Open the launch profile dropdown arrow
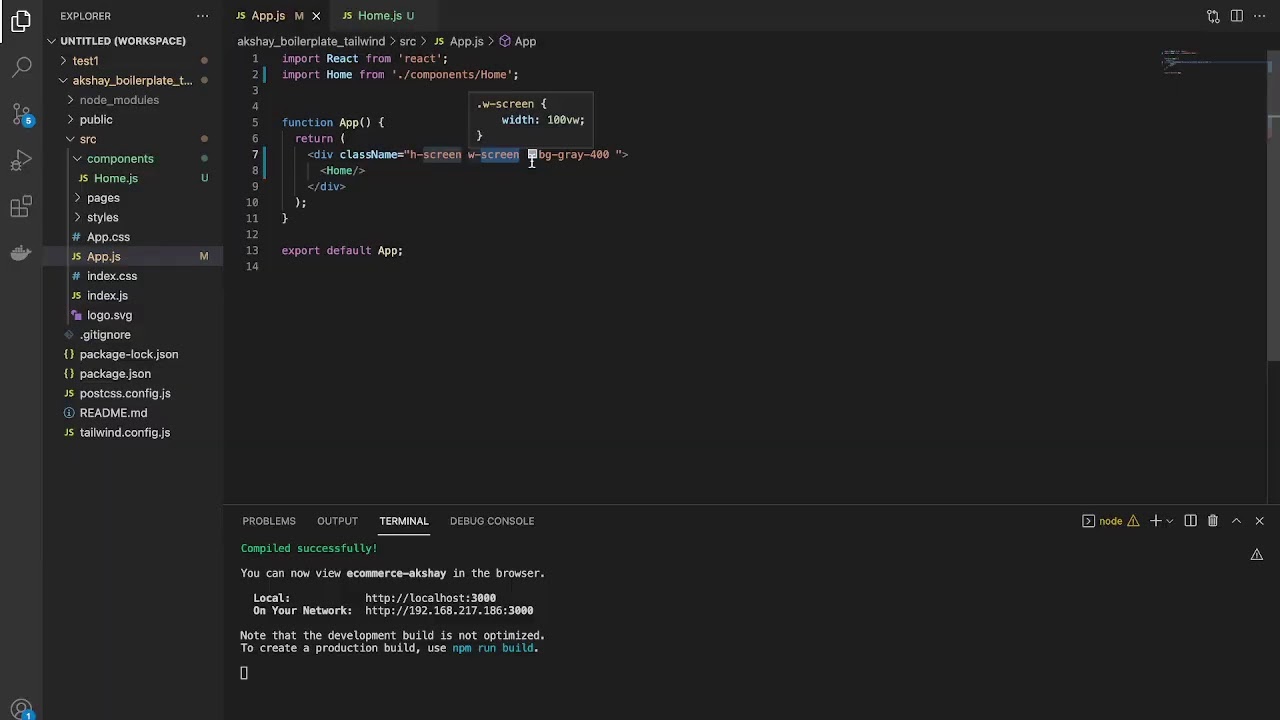The width and height of the screenshot is (1280, 720). click(1169, 521)
